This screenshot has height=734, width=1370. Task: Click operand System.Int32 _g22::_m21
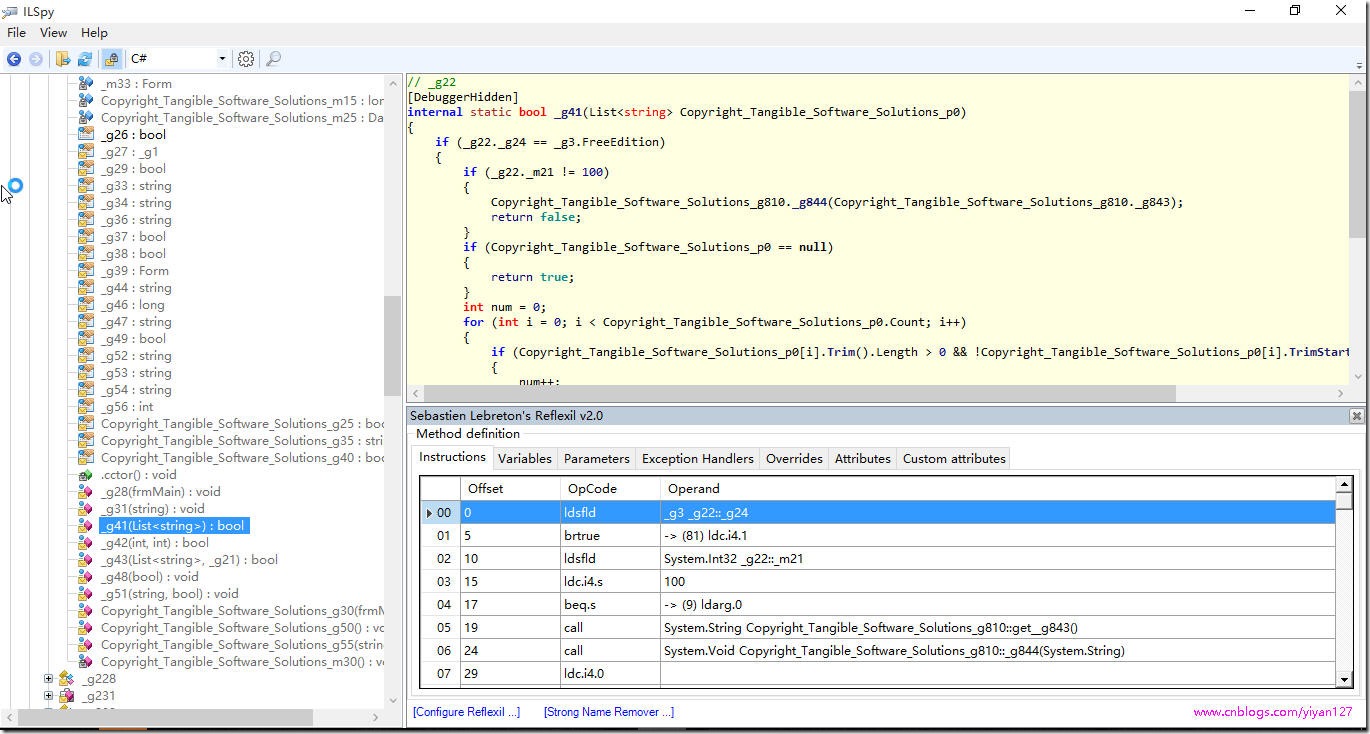point(733,559)
